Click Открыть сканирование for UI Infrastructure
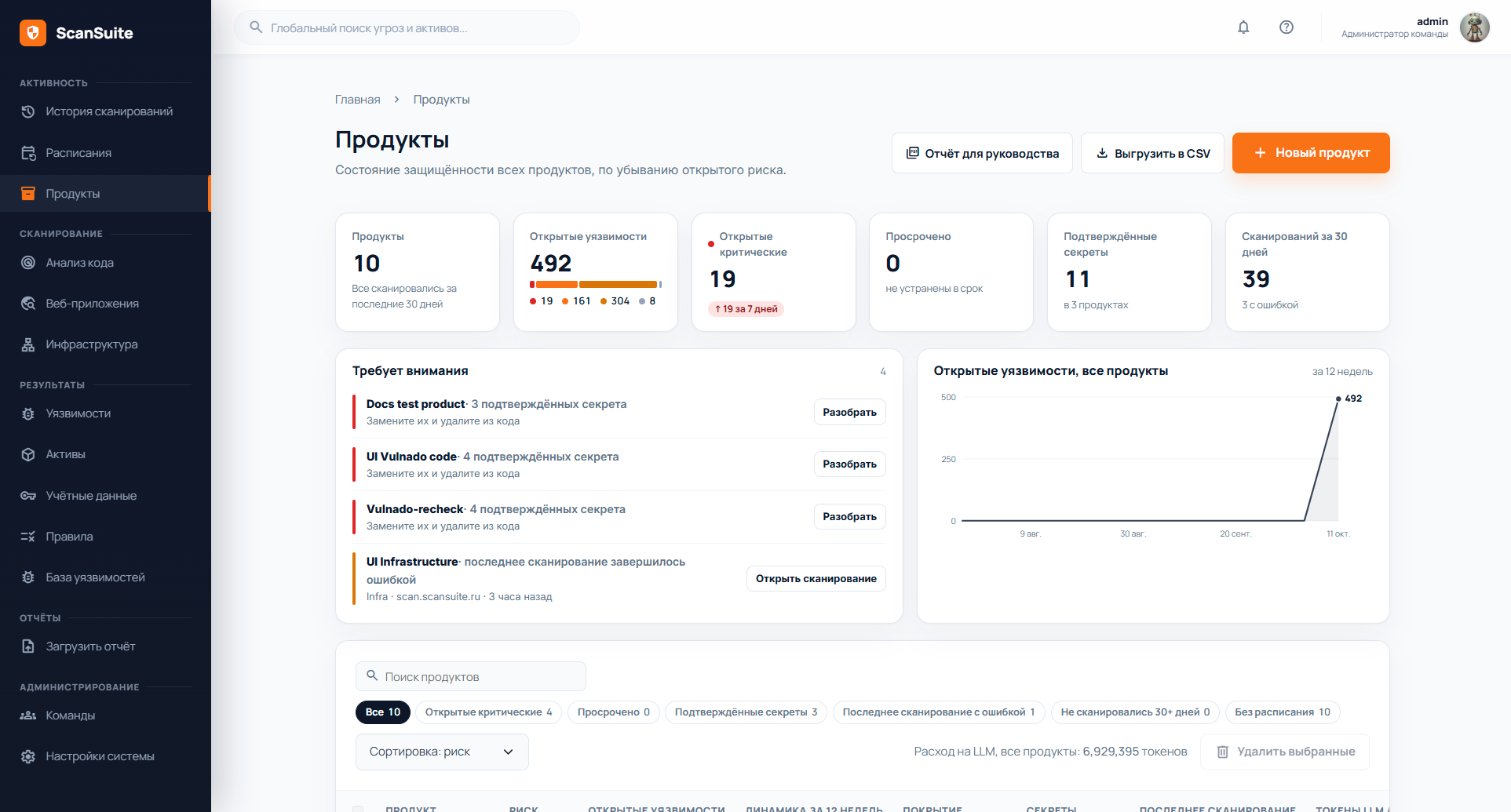The image size is (1511, 812). click(x=816, y=578)
